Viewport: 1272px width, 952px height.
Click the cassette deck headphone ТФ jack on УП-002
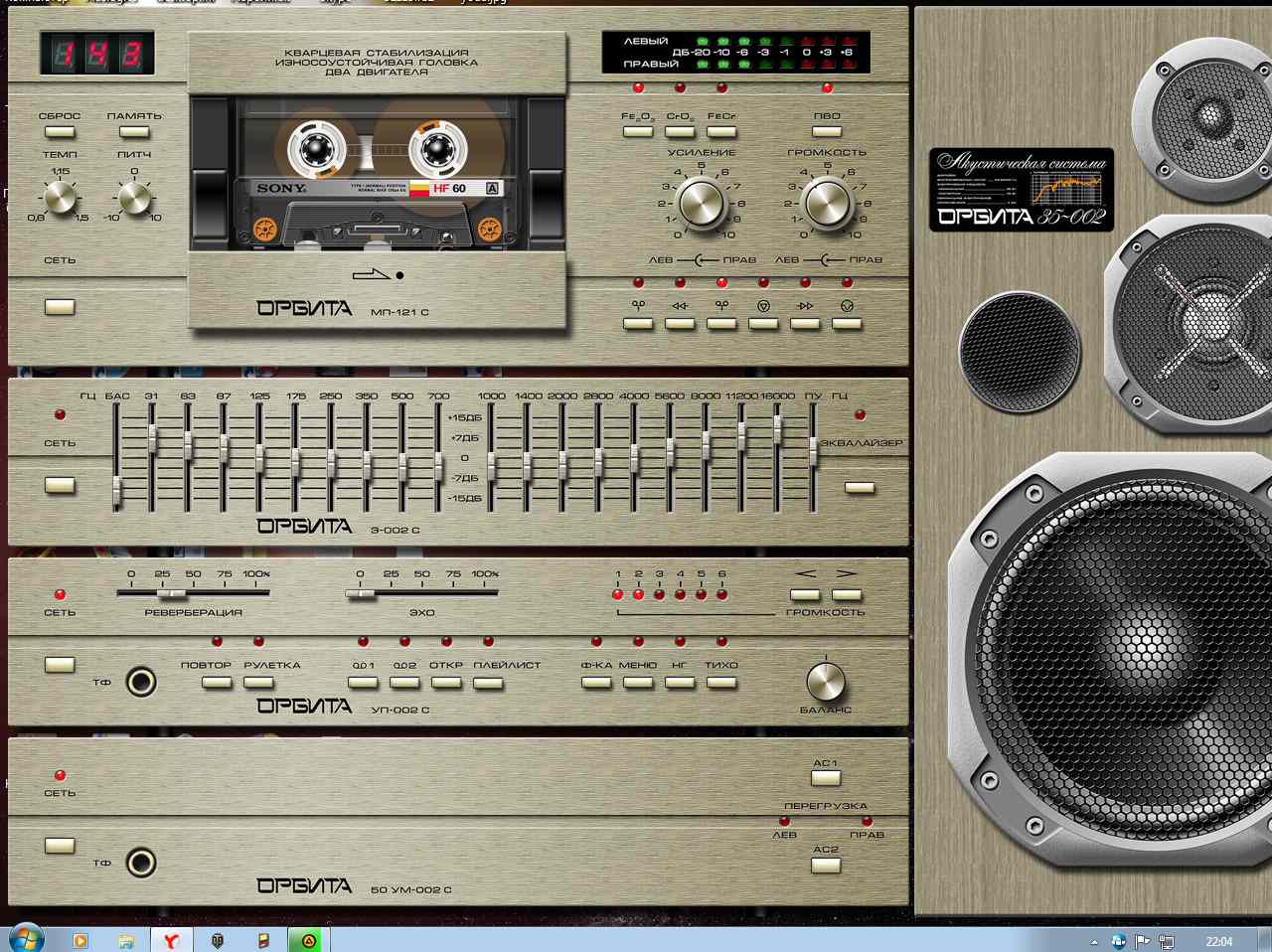coord(141,683)
